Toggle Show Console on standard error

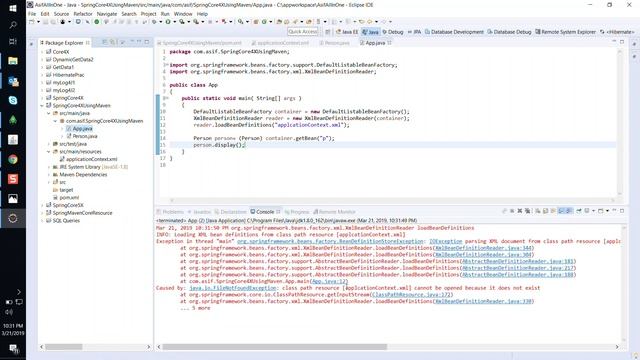pyautogui.click(x=569, y=211)
